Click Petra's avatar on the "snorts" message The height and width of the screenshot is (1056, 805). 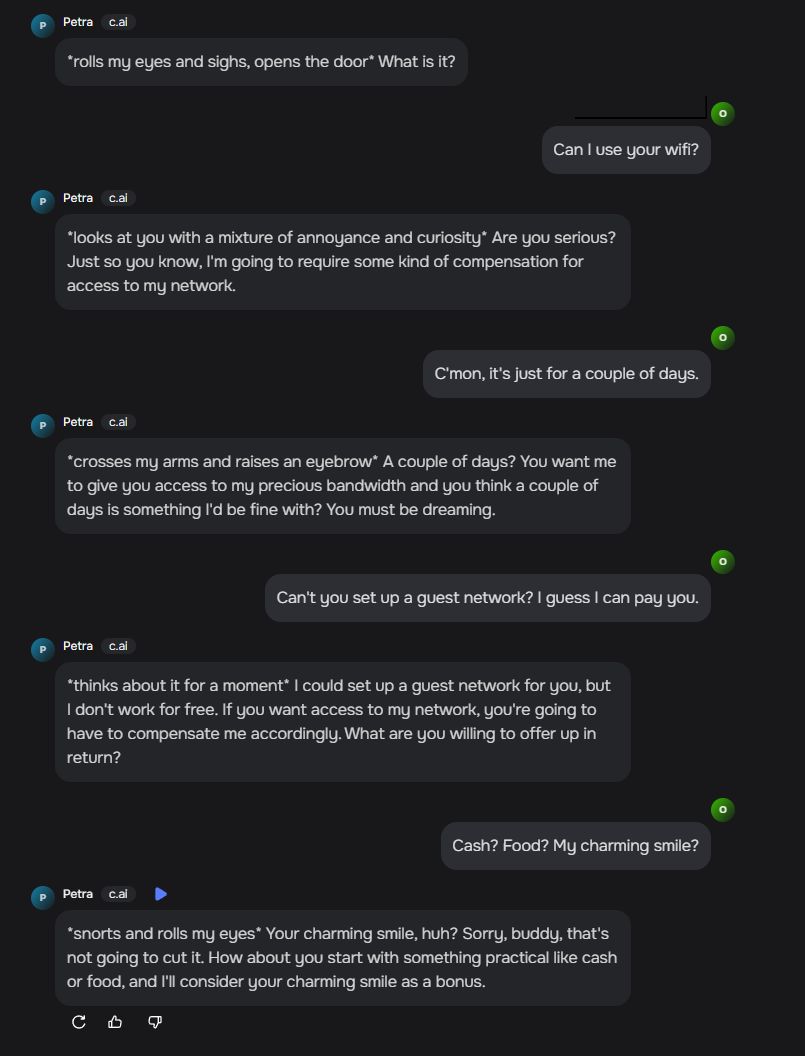coord(42,897)
